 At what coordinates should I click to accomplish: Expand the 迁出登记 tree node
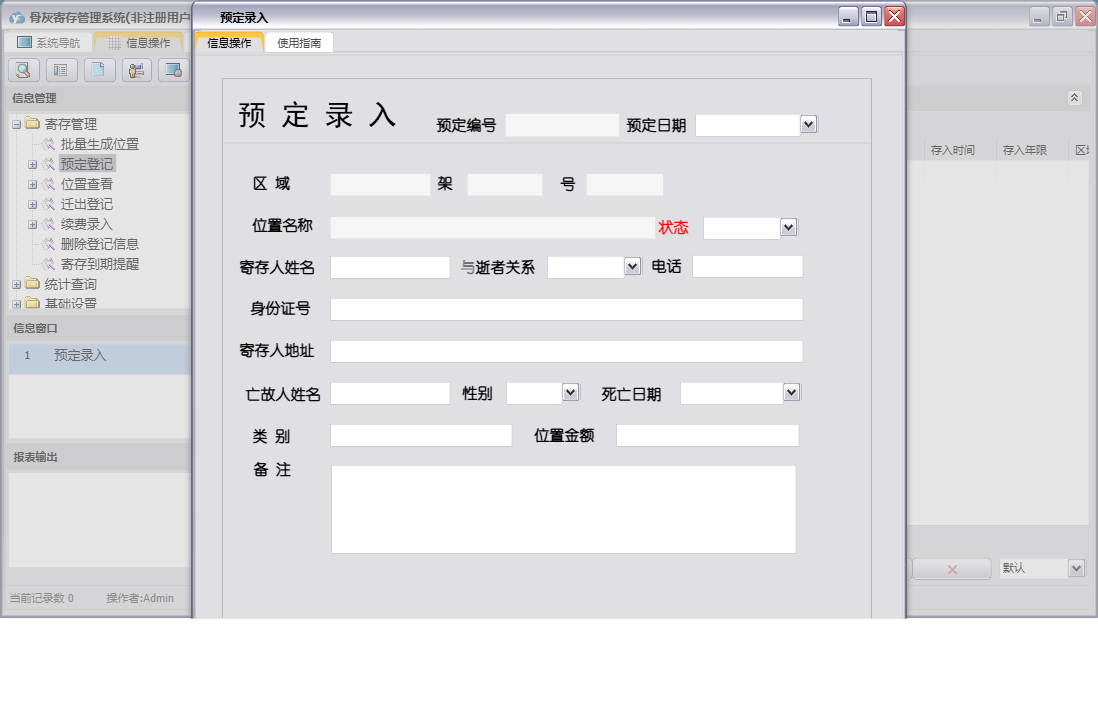34,203
